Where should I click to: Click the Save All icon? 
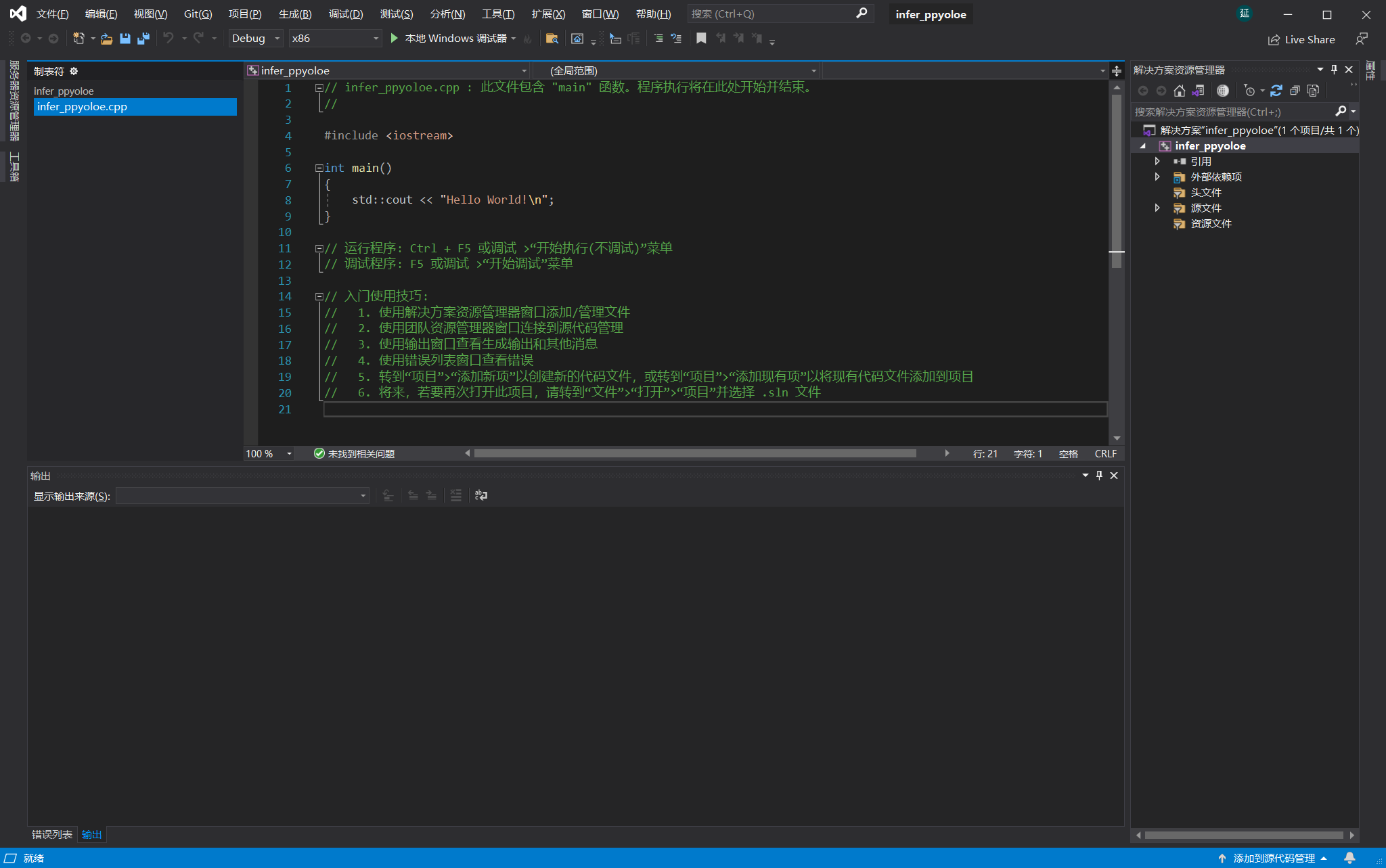143,39
